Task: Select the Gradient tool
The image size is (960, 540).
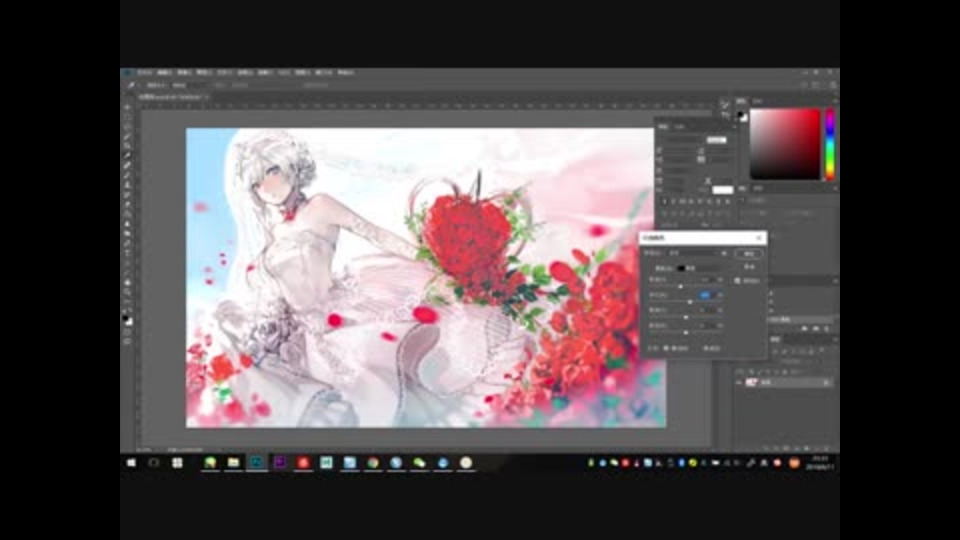Action: (x=127, y=215)
